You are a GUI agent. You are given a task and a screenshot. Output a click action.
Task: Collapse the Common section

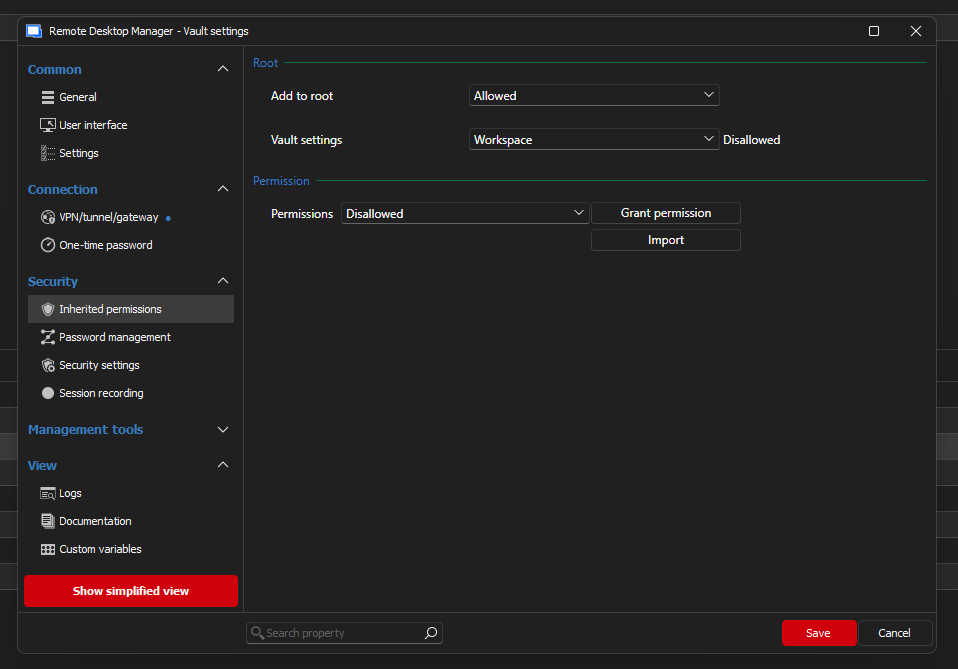pos(223,69)
